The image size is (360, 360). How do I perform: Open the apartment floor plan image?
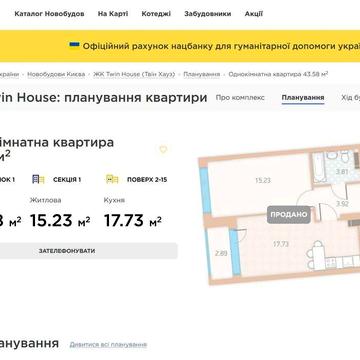click(279, 215)
